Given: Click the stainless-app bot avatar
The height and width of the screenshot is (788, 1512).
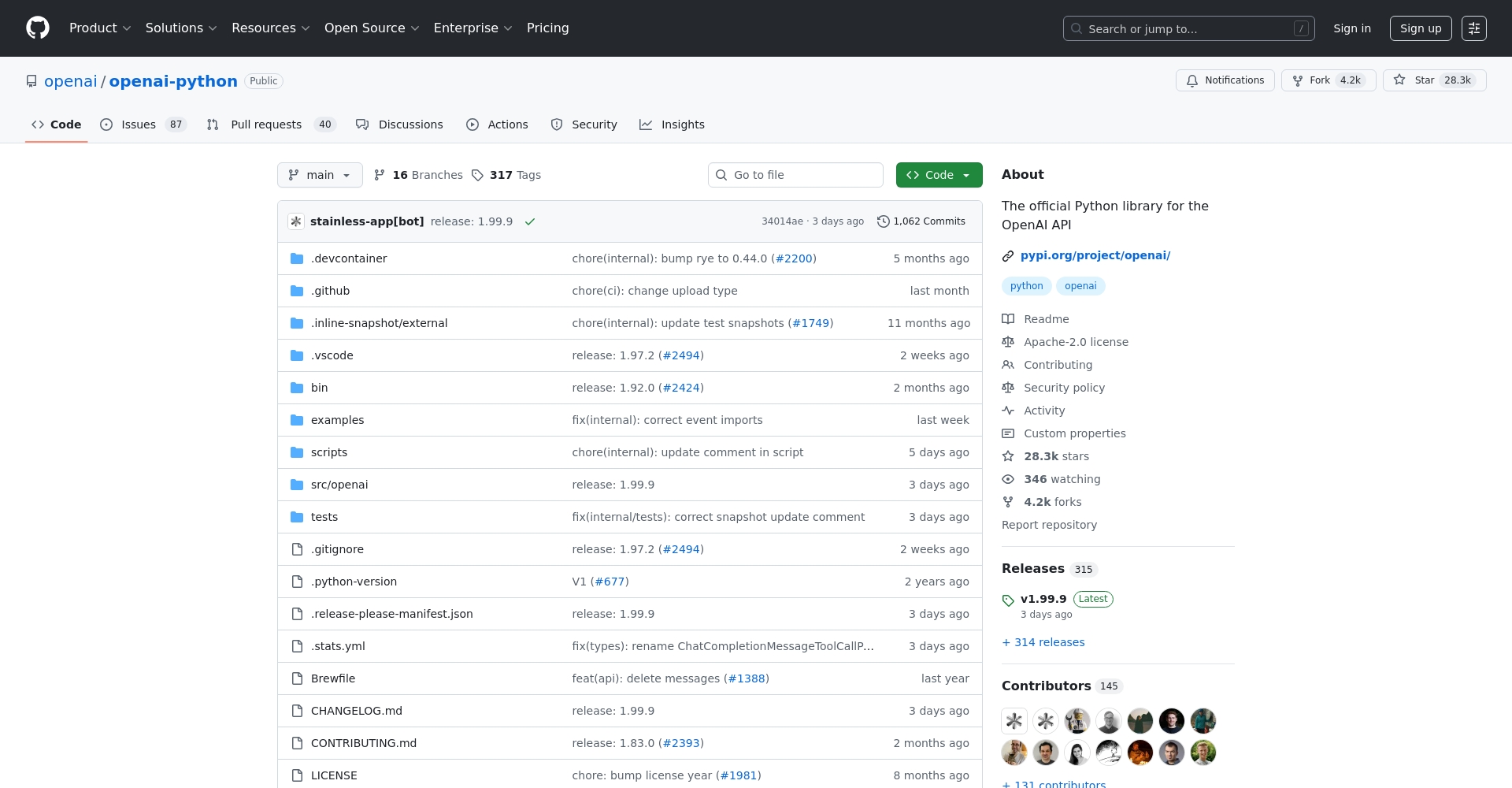Looking at the screenshot, I should 296,221.
